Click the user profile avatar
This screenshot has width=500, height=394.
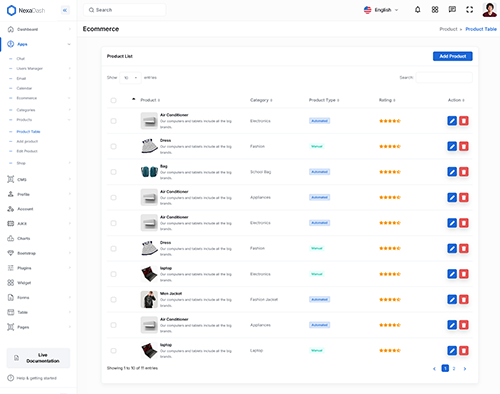489,10
